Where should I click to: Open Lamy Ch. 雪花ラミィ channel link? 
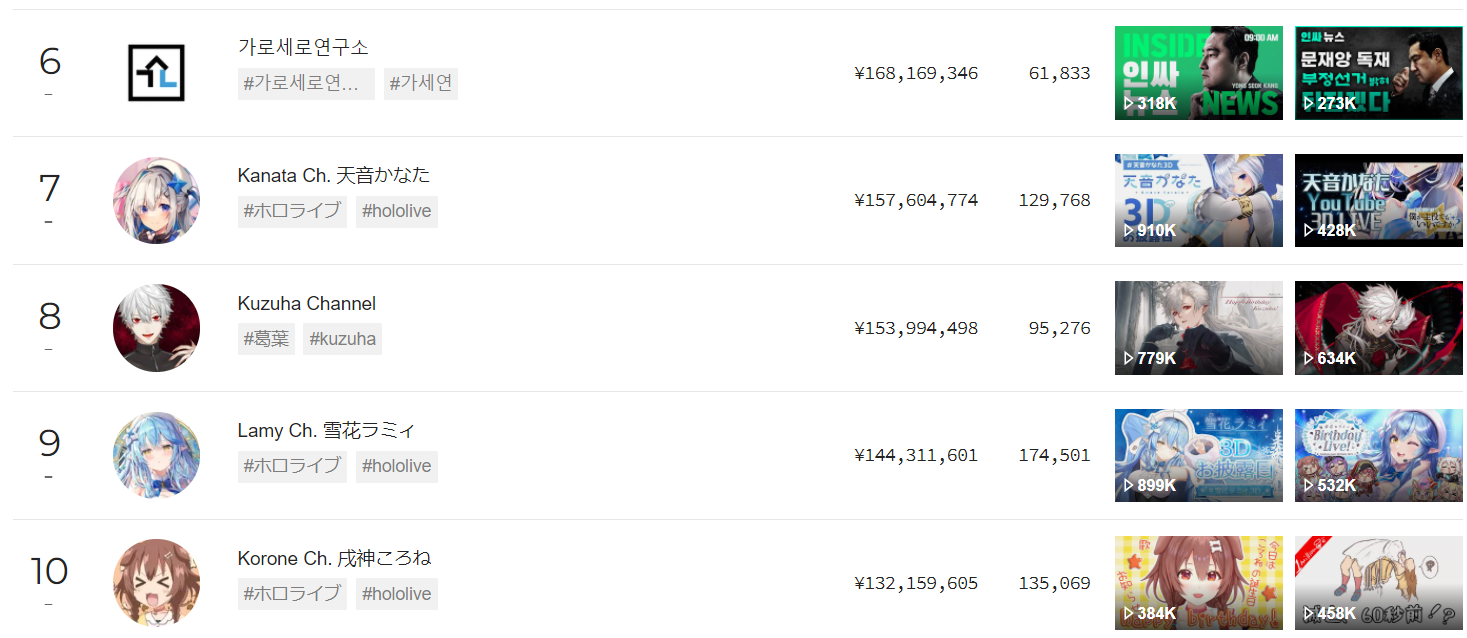(x=326, y=431)
